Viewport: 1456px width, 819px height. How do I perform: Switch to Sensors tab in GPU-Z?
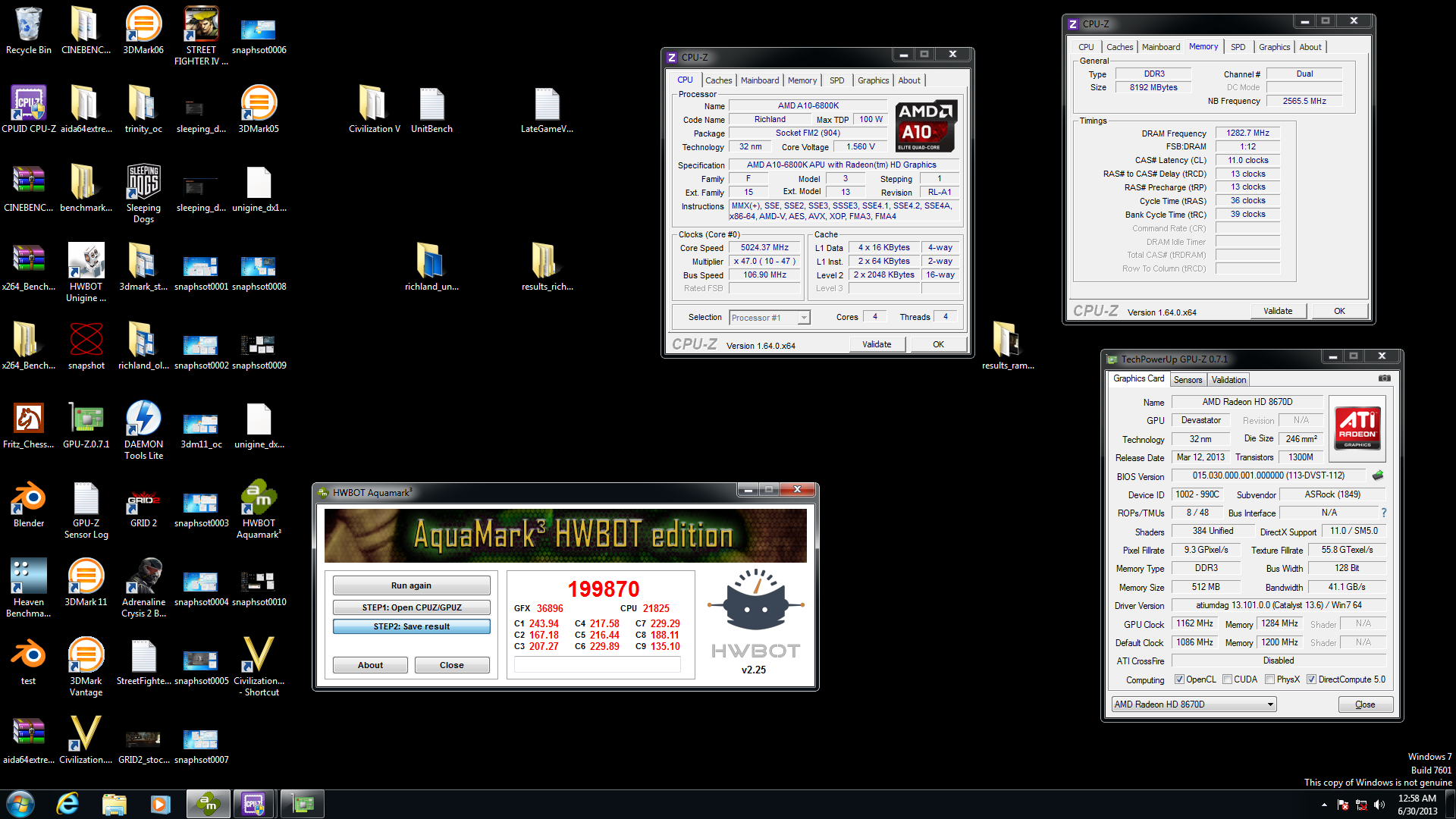click(1188, 380)
